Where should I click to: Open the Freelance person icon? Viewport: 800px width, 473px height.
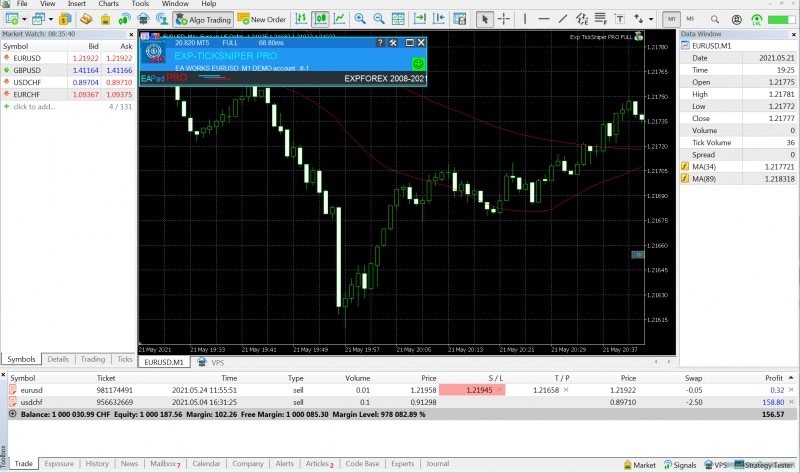click(x=162, y=19)
